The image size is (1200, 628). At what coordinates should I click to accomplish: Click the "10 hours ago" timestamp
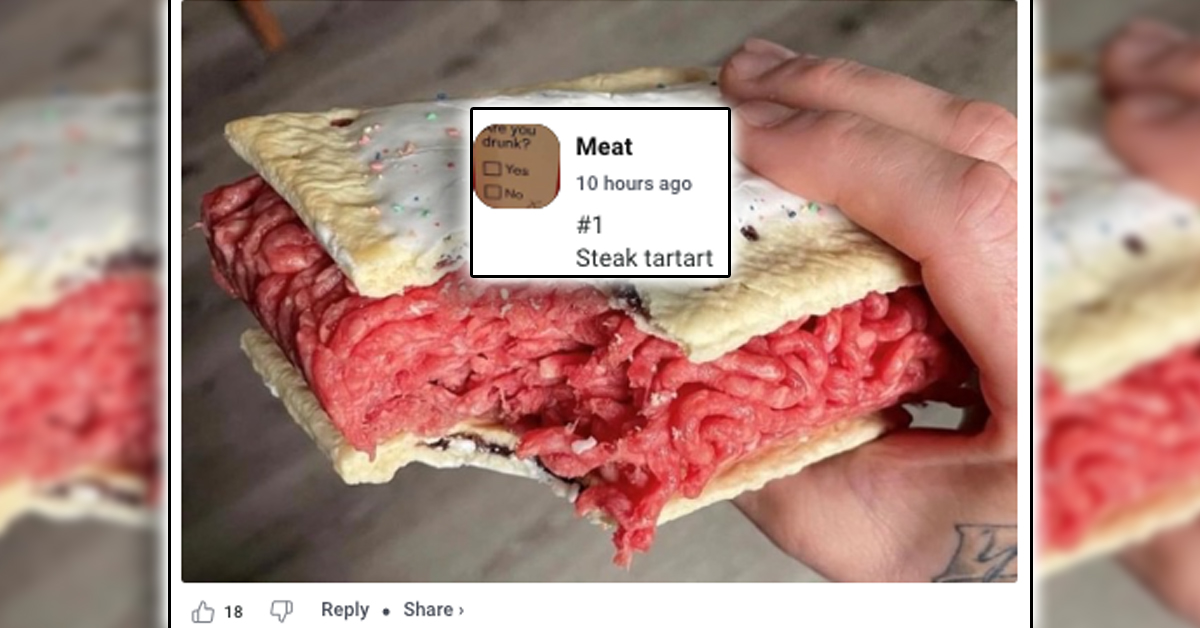point(634,184)
